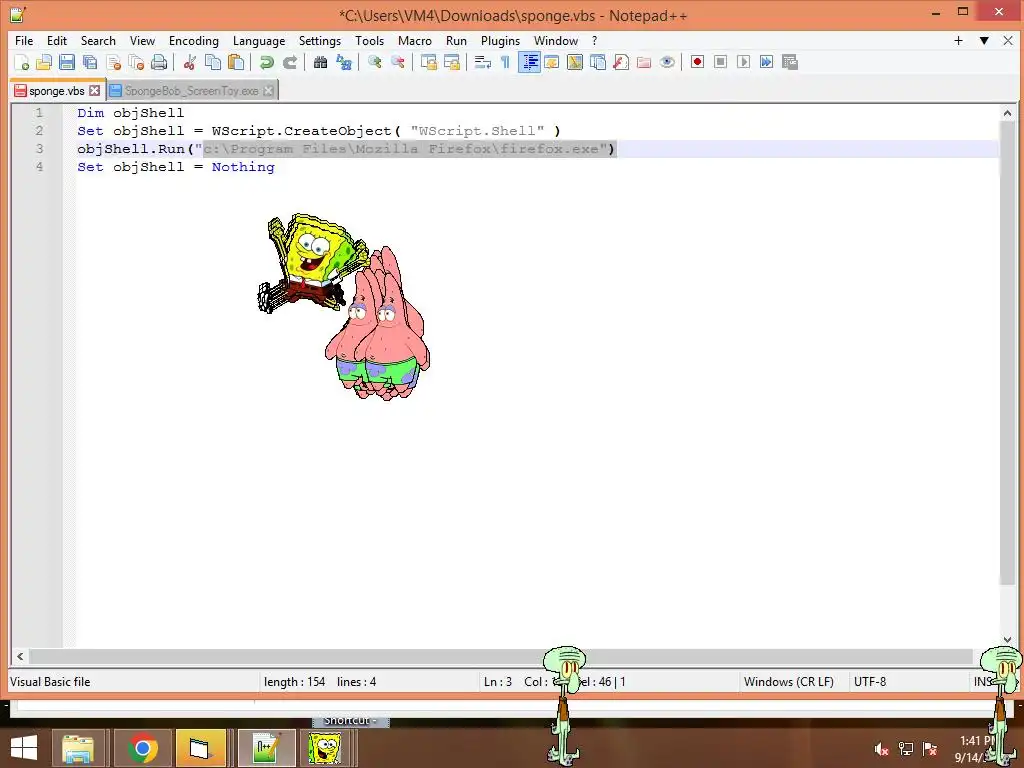The height and width of the screenshot is (768, 1024).
Task: Toggle Show All Characters pilcrow icon
Action: (505, 62)
